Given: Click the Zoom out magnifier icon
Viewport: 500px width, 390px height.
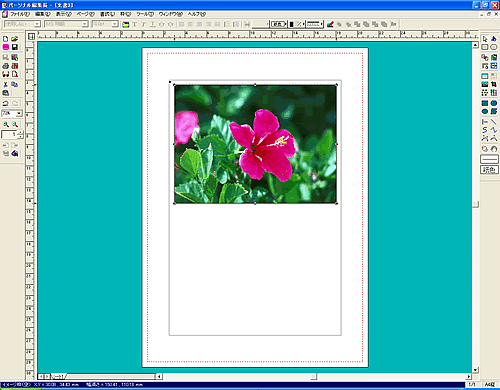Looking at the screenshot, I should click(x=15, y=124).
